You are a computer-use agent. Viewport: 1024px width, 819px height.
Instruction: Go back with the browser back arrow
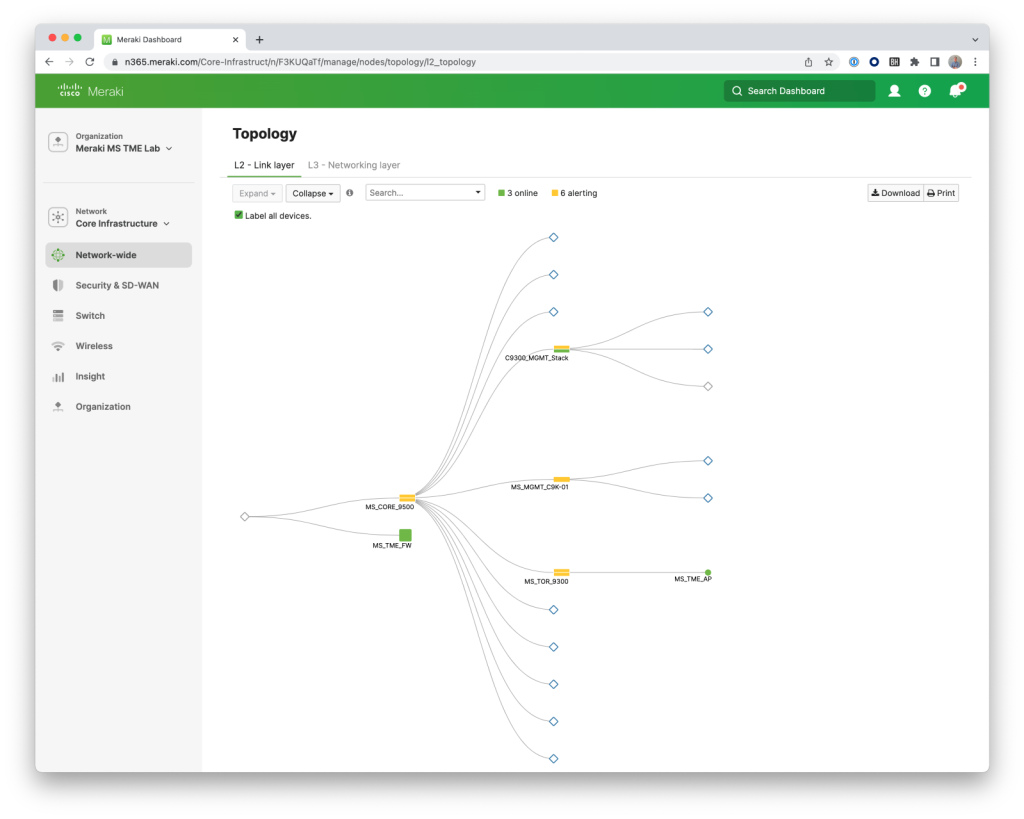click(50, 62)
